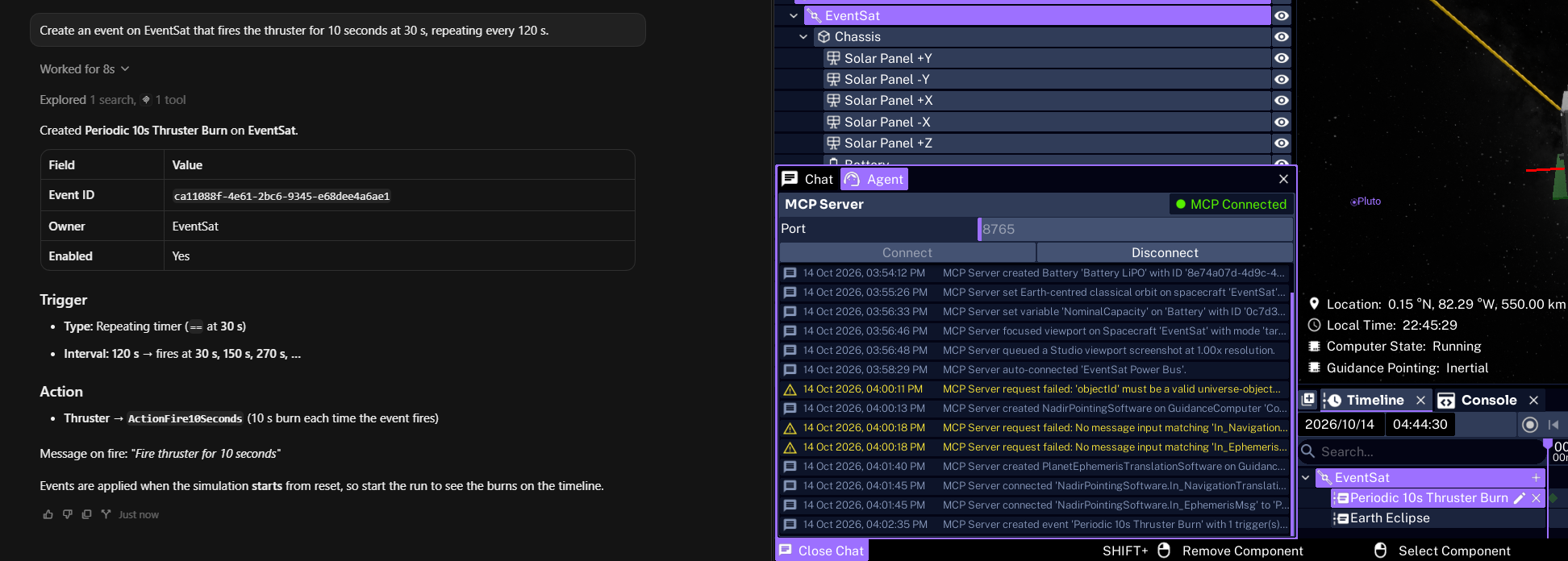Collapse the Chassis node in object tree
This screenshot has height=561, width=1568.
coord(803,37)
